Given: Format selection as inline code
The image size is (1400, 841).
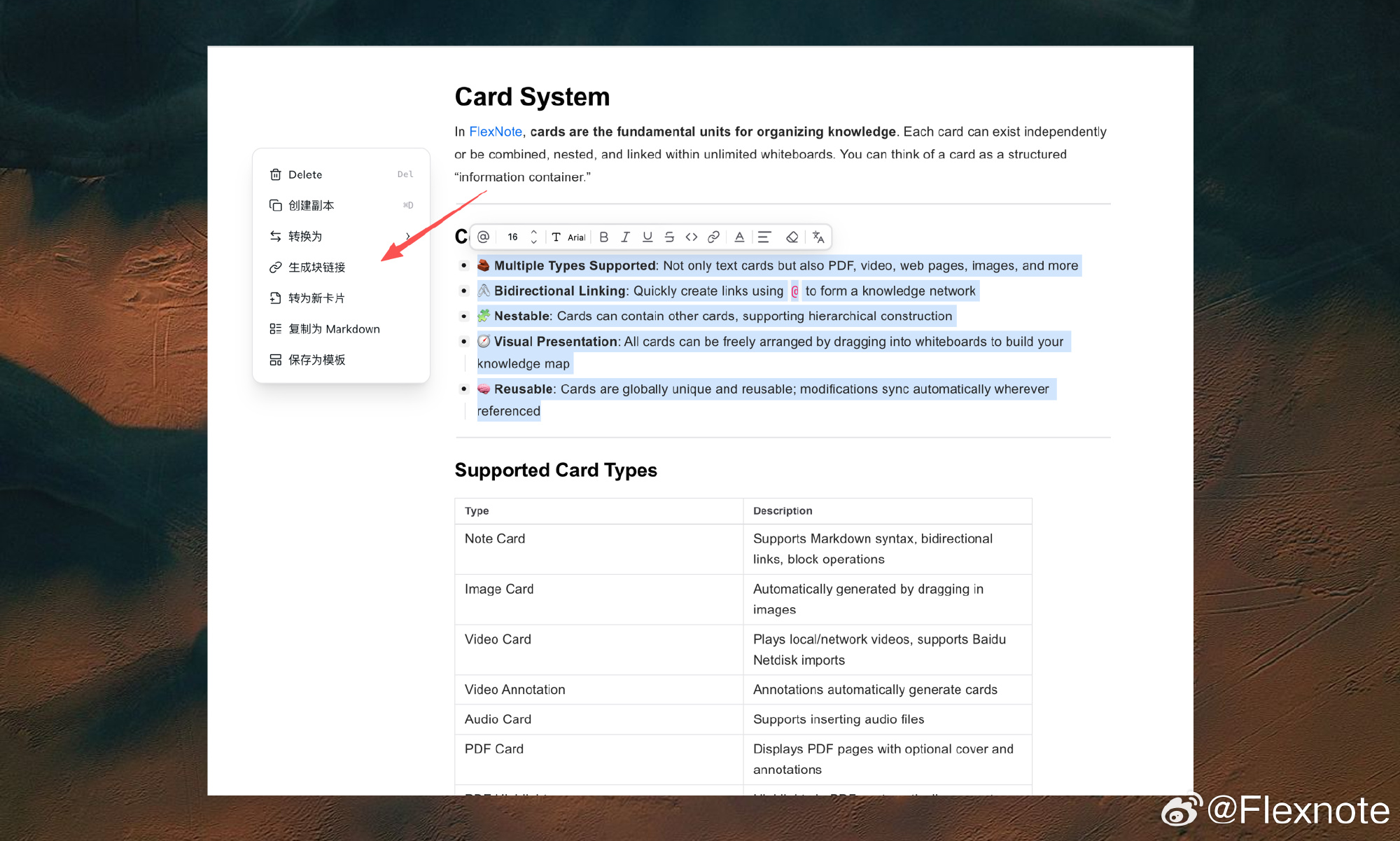Looking at the screenshot, I should (692, 237).
